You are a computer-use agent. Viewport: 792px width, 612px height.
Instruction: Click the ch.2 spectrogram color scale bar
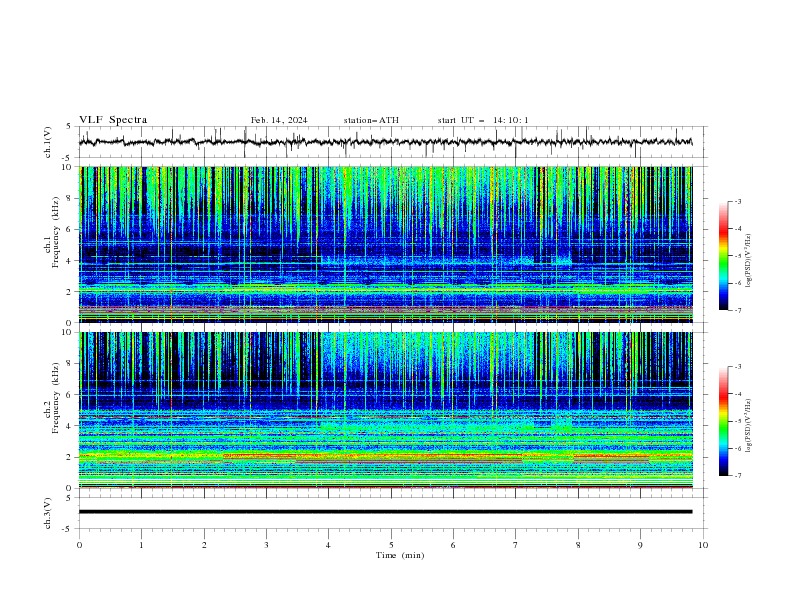(x=723, y=421)
